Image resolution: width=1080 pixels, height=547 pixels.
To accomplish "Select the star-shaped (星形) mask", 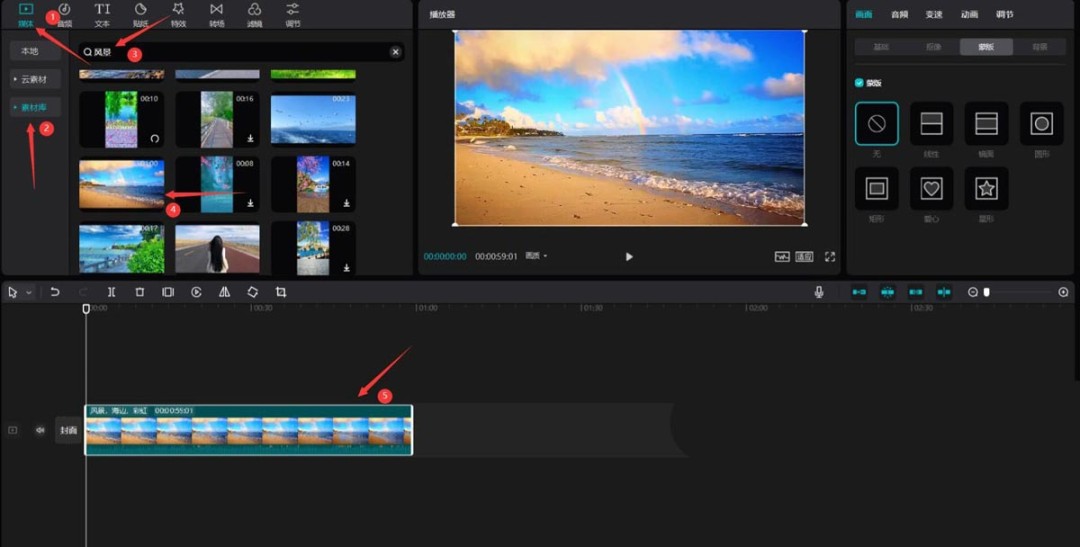I will coord(986,187).
